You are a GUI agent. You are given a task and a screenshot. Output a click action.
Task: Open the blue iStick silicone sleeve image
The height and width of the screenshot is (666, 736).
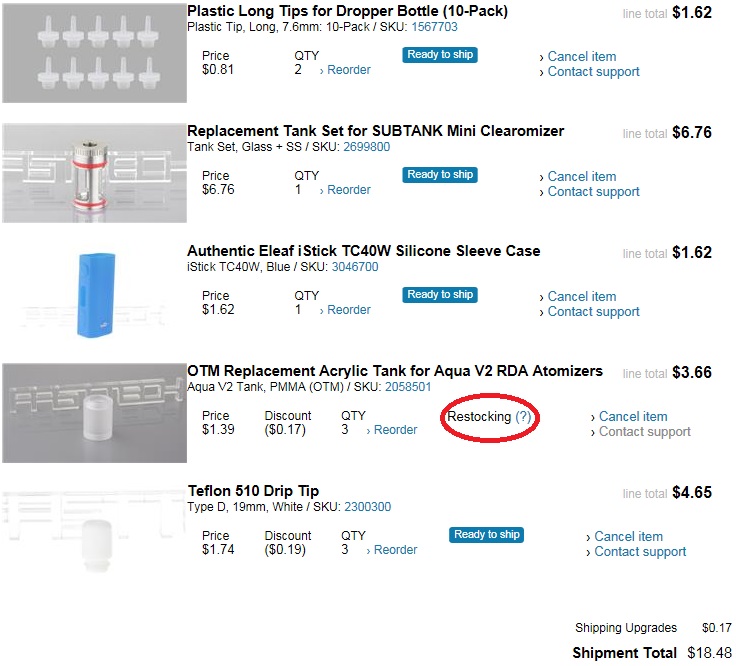94,292
